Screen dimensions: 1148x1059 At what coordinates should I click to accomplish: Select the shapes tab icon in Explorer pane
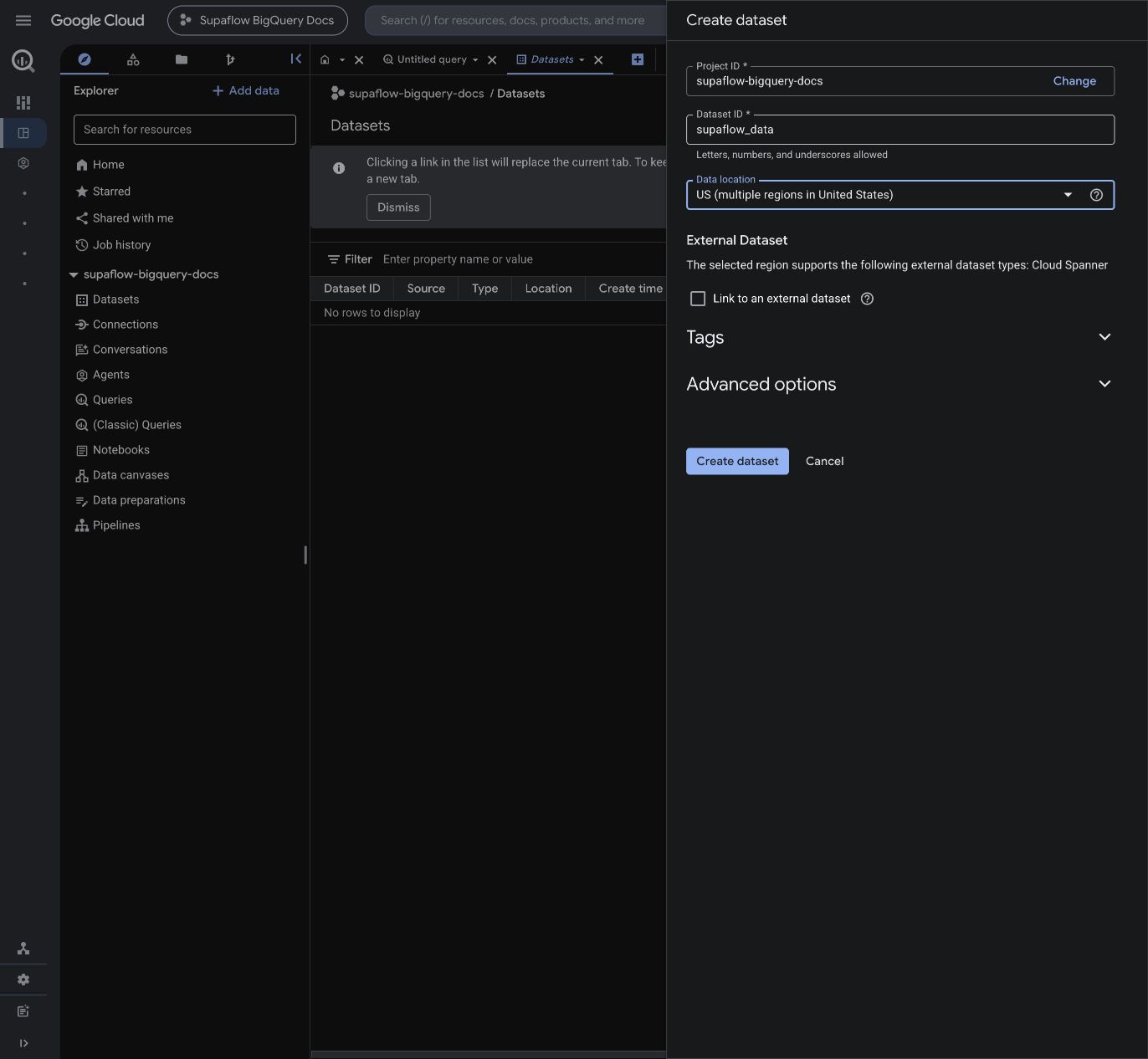click(x=133, y=59)
